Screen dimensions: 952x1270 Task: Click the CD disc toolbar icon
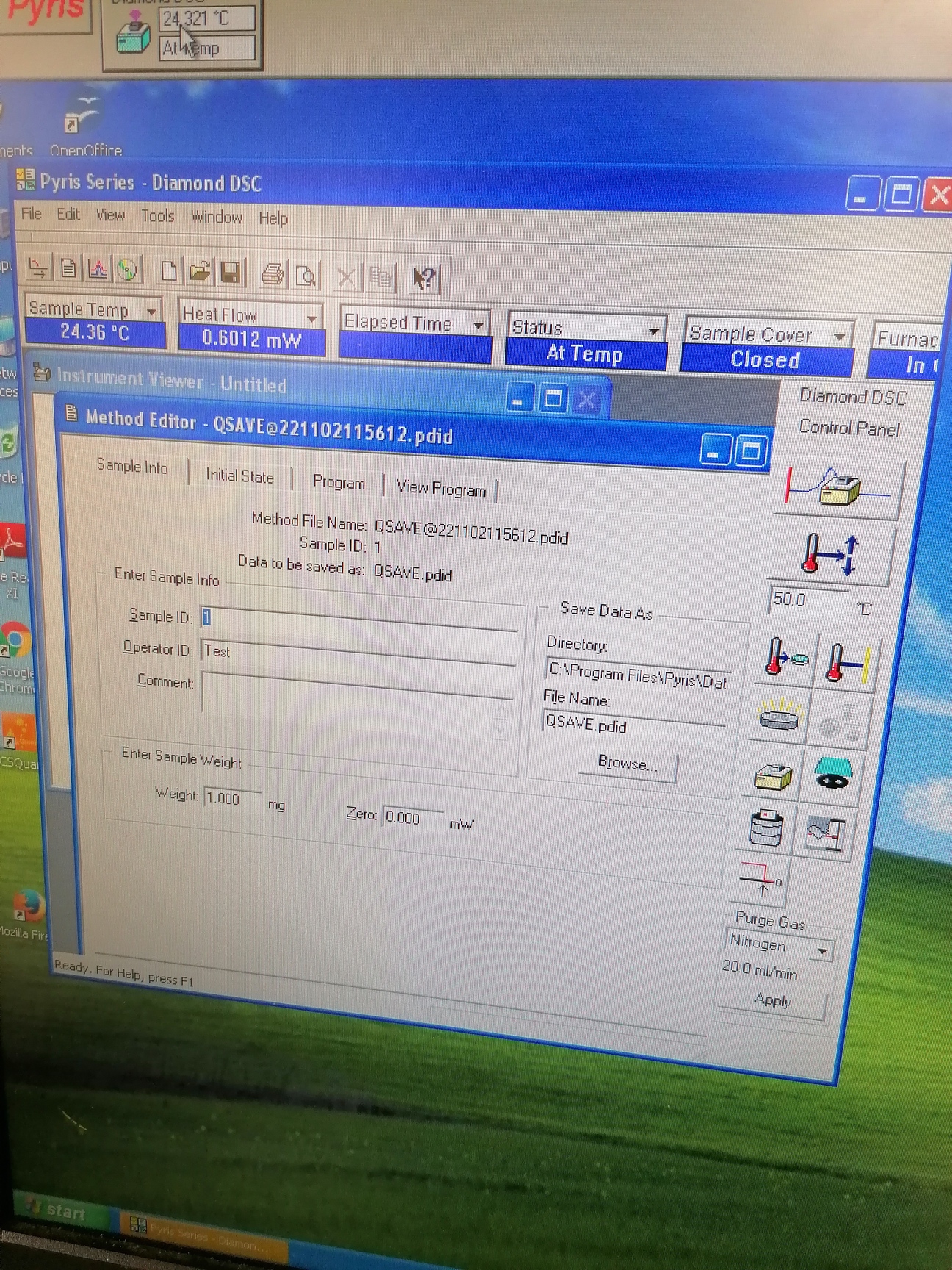pyautogui.click(x=127, y=270)
